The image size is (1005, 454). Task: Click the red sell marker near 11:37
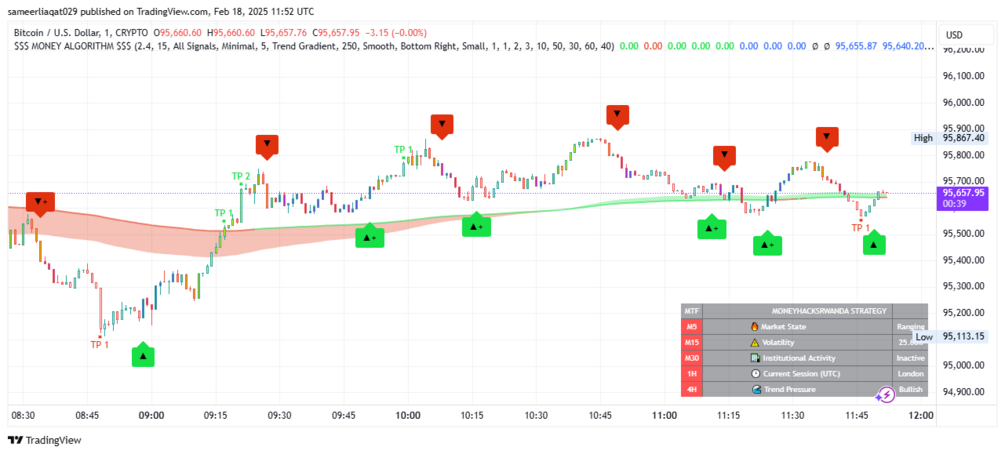coord(827,138)
